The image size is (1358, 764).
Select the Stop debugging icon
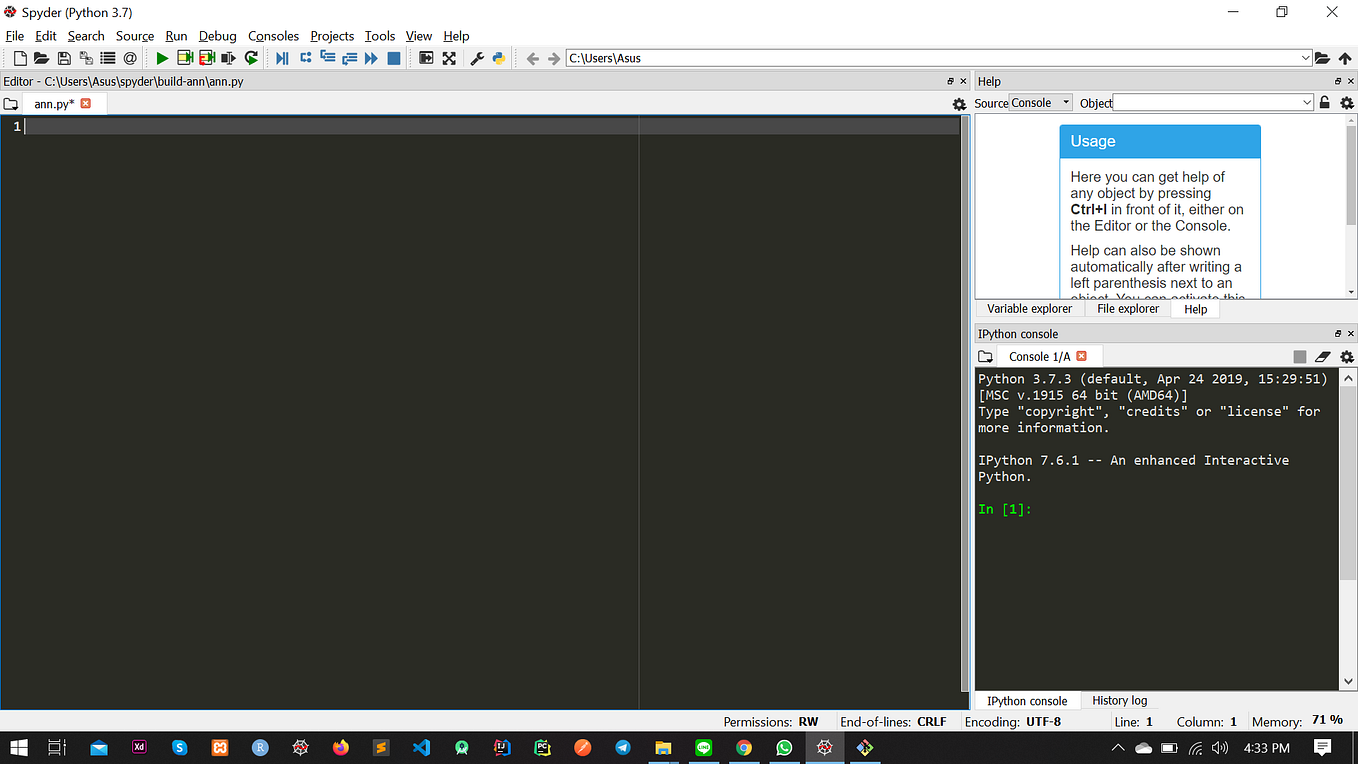click(x=393, y=57)
